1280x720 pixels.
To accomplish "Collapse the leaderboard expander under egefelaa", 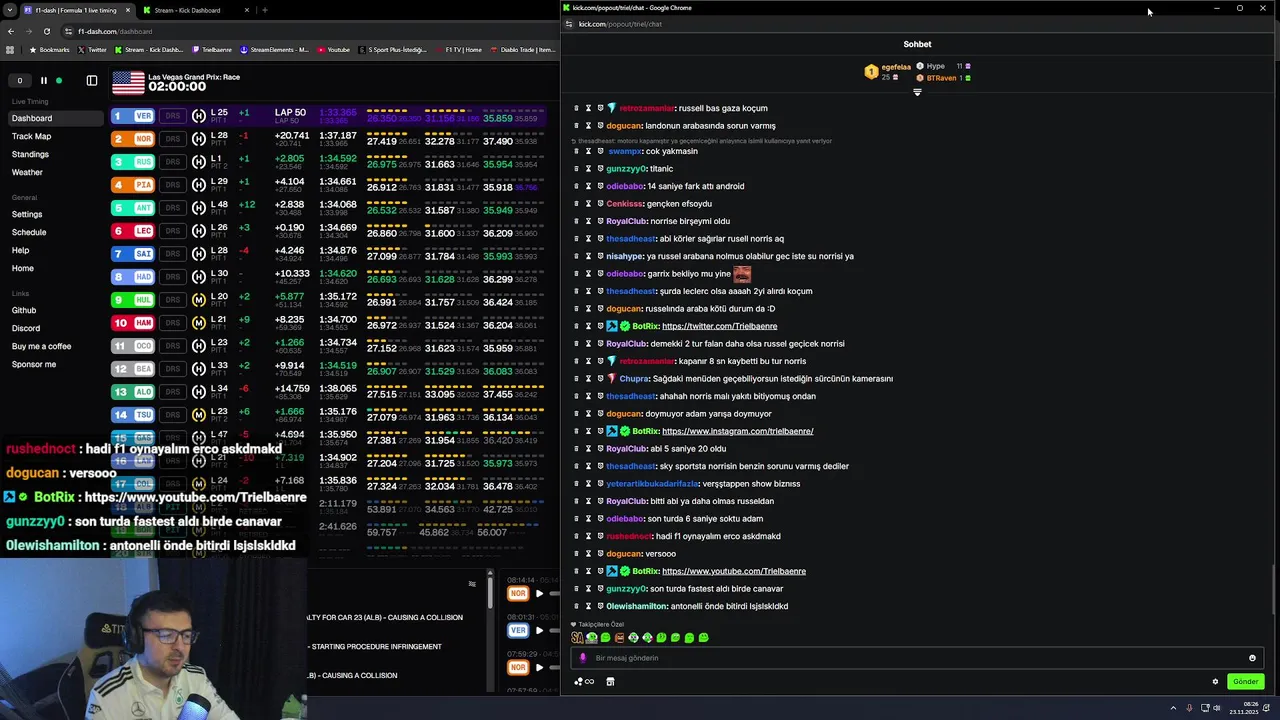I will click(917, 92).
